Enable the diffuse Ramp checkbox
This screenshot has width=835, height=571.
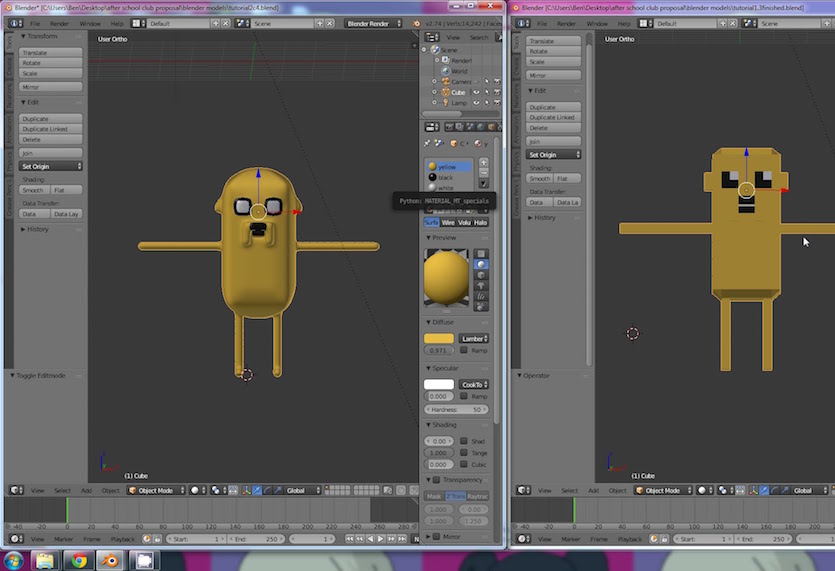[x=464, y=350]
